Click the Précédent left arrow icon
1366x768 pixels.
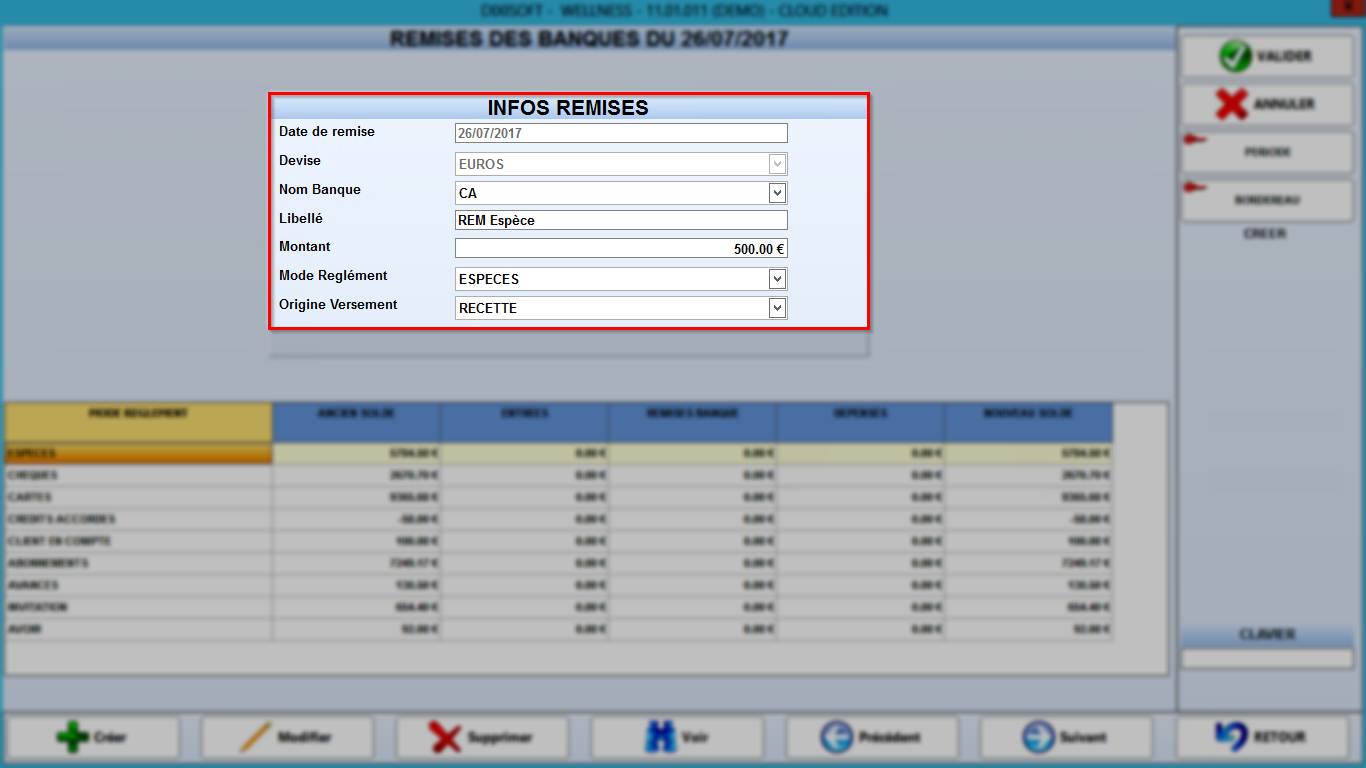836,738
